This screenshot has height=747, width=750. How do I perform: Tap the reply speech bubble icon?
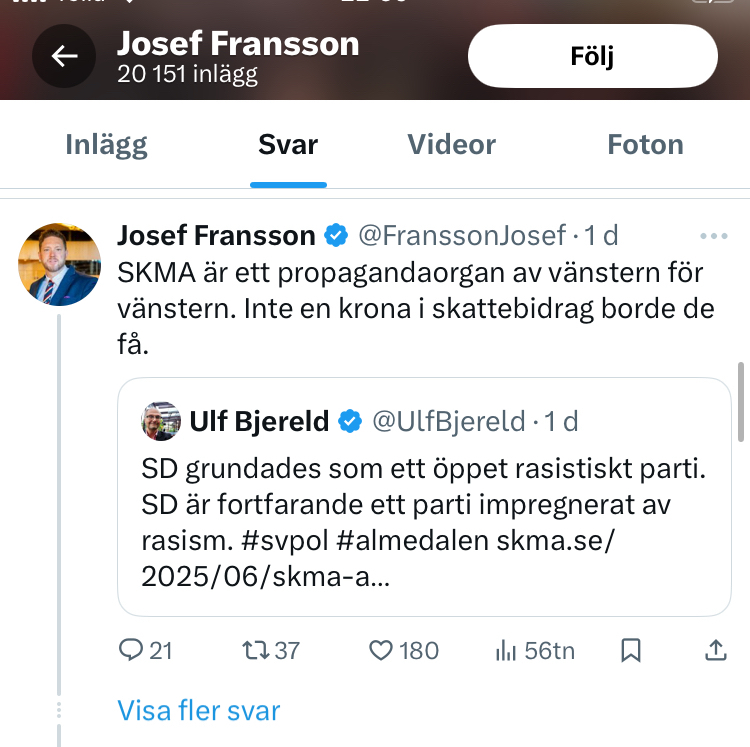[x=132, y=651]
